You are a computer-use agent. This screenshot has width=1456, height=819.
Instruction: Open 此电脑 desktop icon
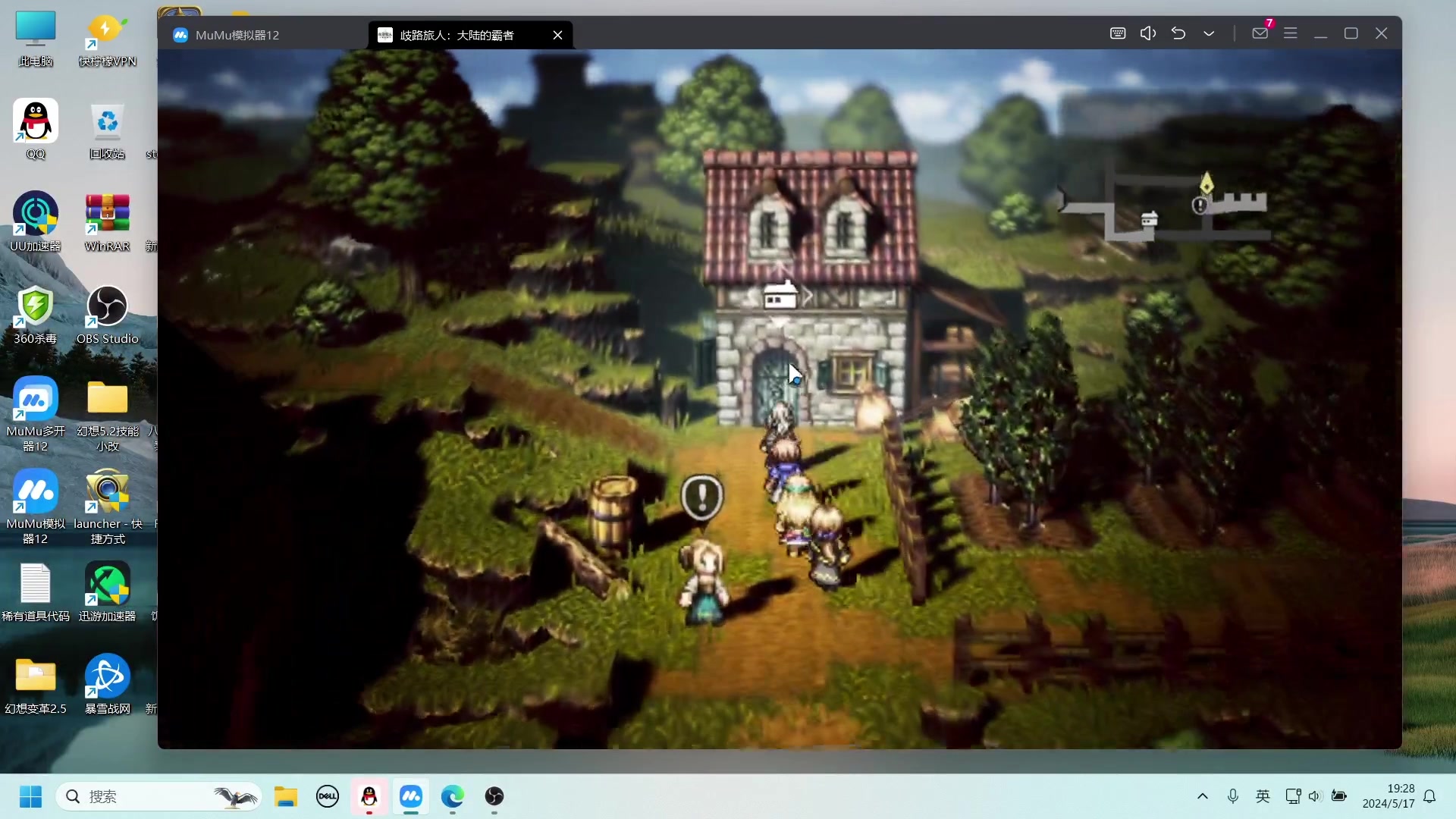coord(36,39)
